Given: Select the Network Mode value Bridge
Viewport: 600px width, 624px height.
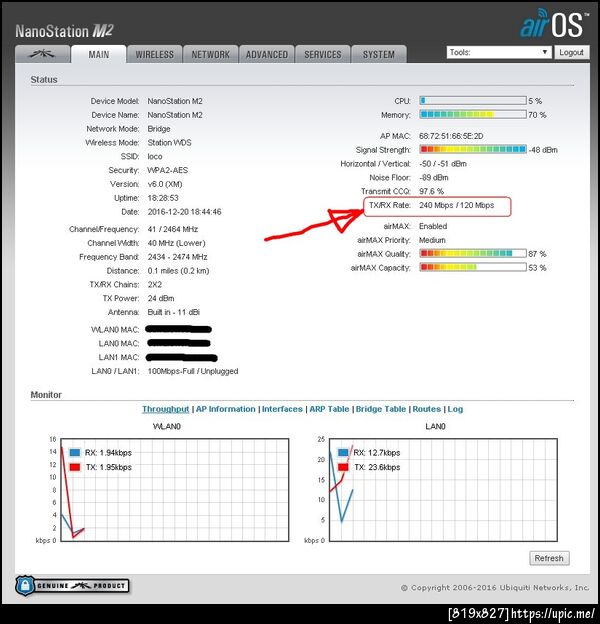Looking at the screenshot, I should [159, 129].
